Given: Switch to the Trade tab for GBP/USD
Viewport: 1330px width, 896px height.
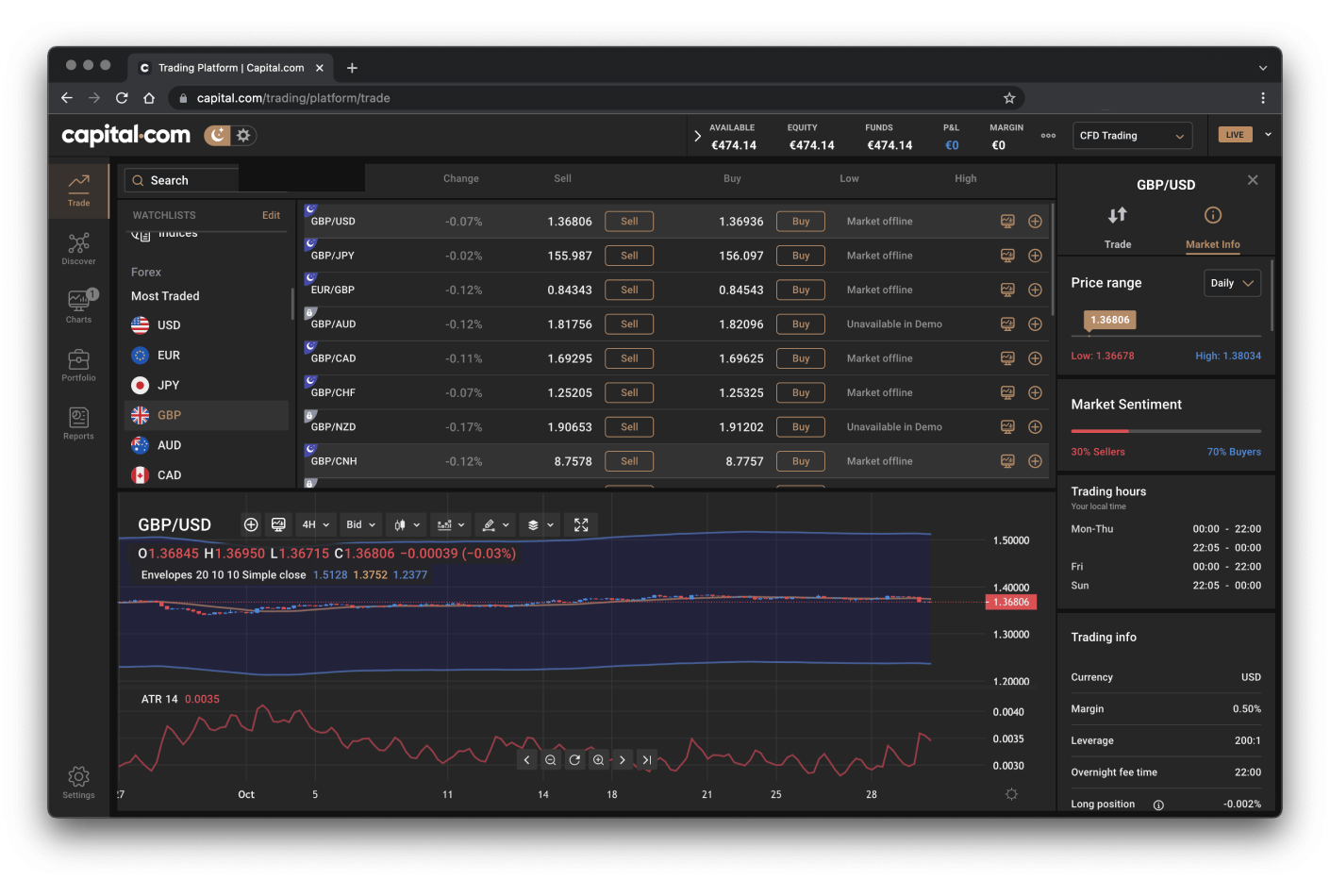Looking at the screenshot, I should 1117,229.
